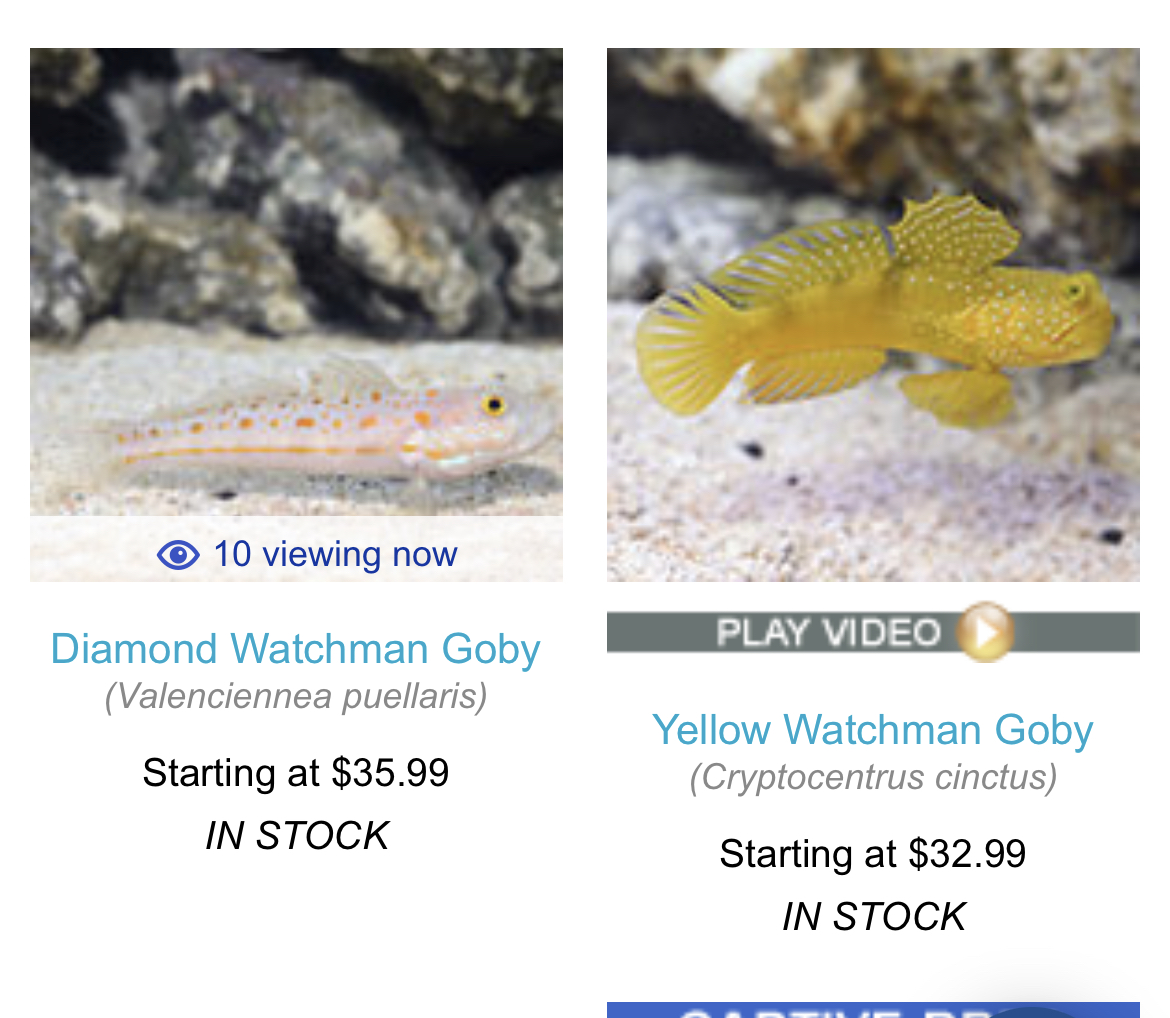The height and width of the screenshot is (1018, 1170).
Task: Click IN STOCK under the Yellow Watchman Goby
Action: (x=873, y=917)
